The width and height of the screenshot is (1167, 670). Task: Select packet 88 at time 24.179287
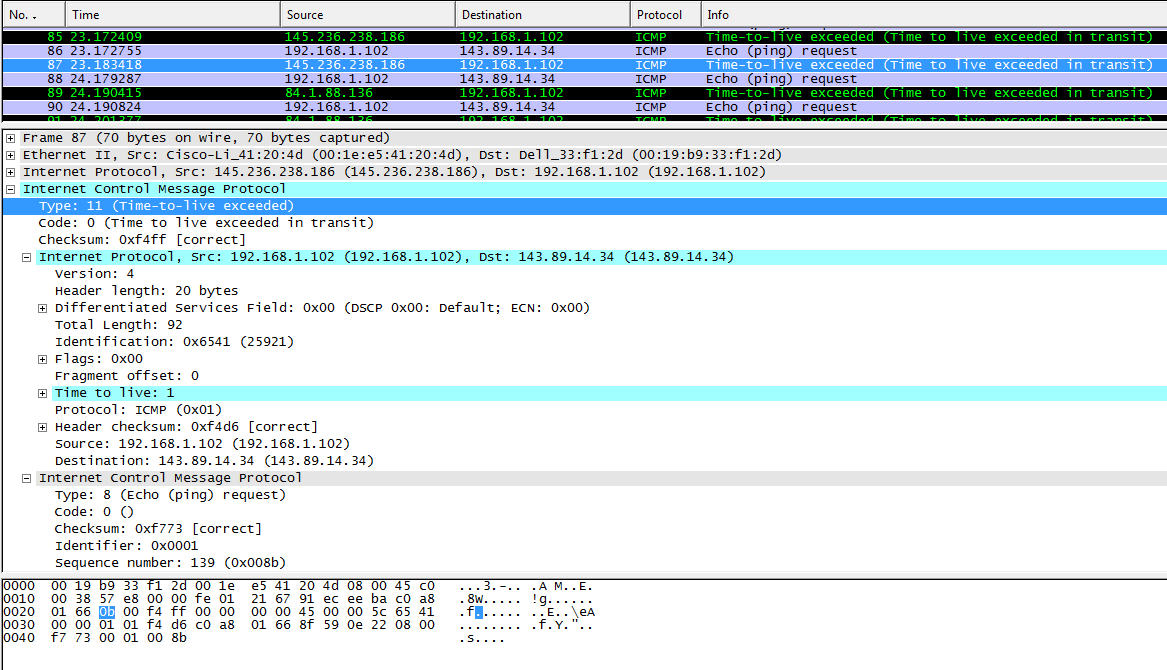tap(585, 79)
